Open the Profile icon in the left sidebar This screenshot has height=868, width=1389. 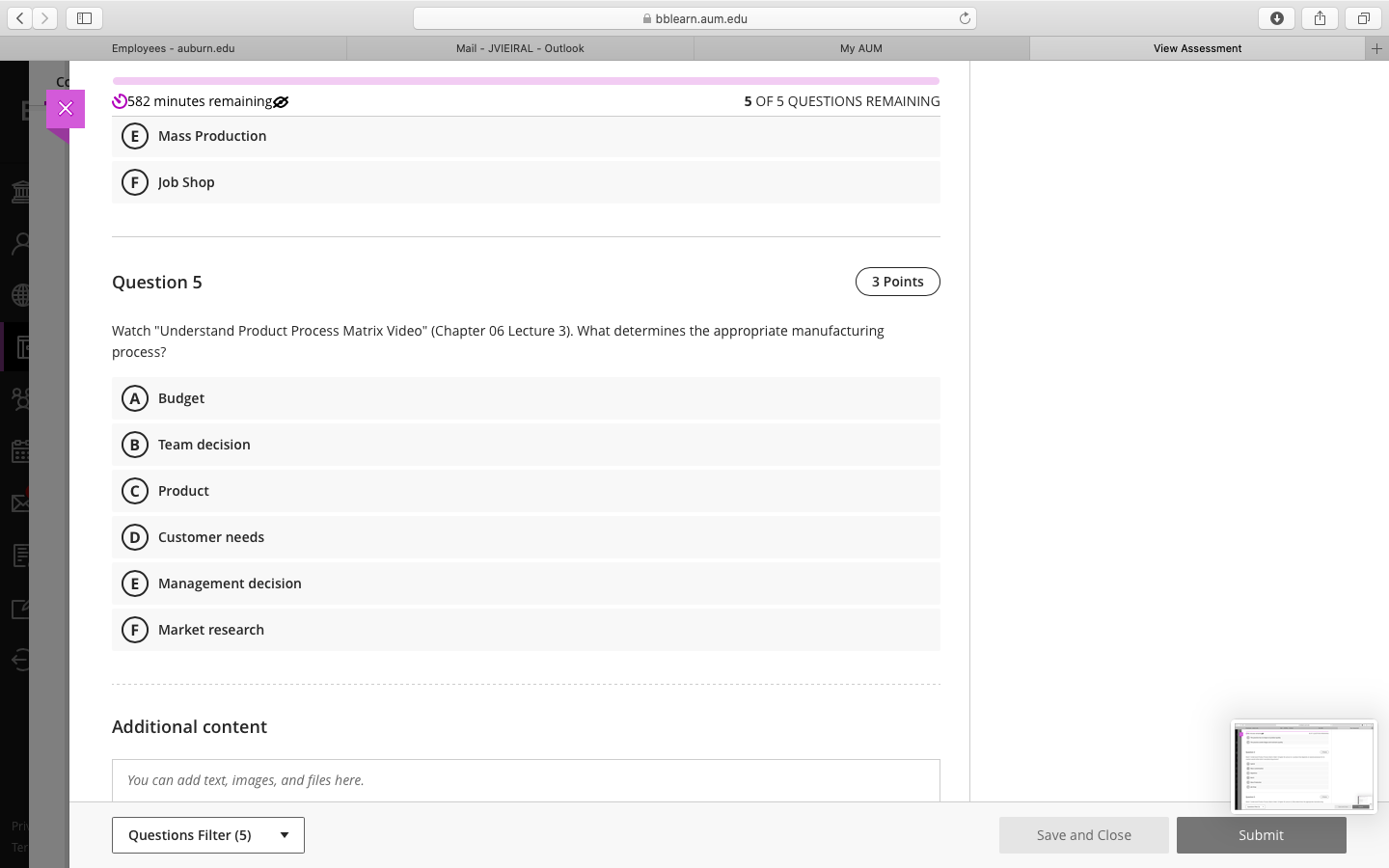(x=19, y=243)
